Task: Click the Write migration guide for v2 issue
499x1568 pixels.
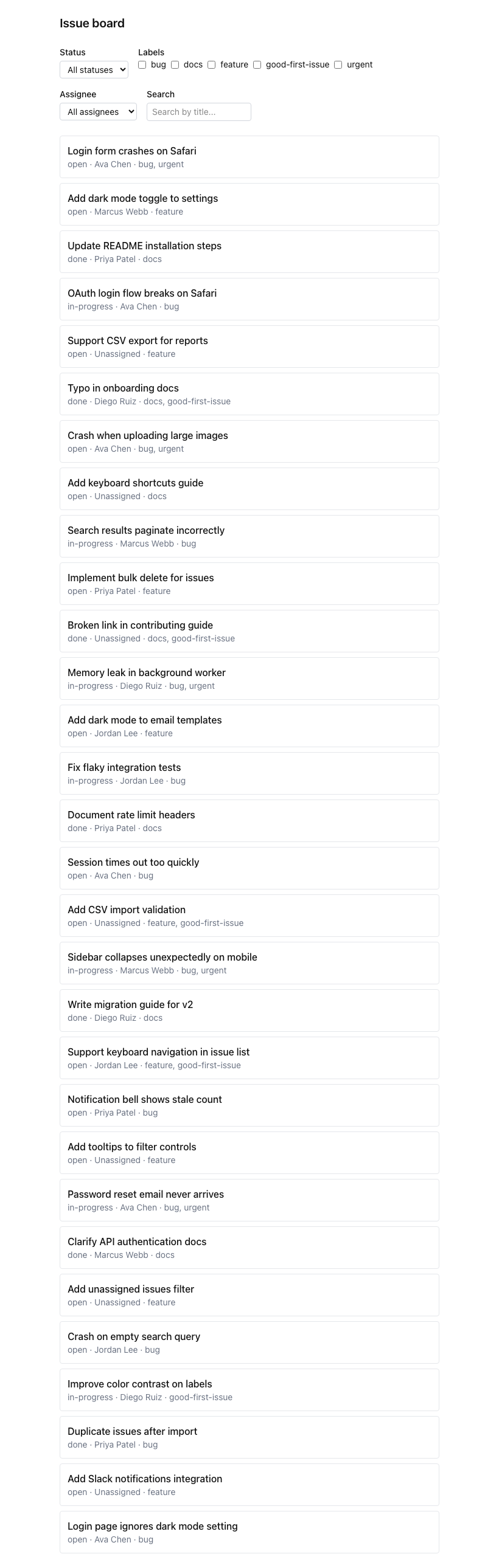Action: point(249,1010)
